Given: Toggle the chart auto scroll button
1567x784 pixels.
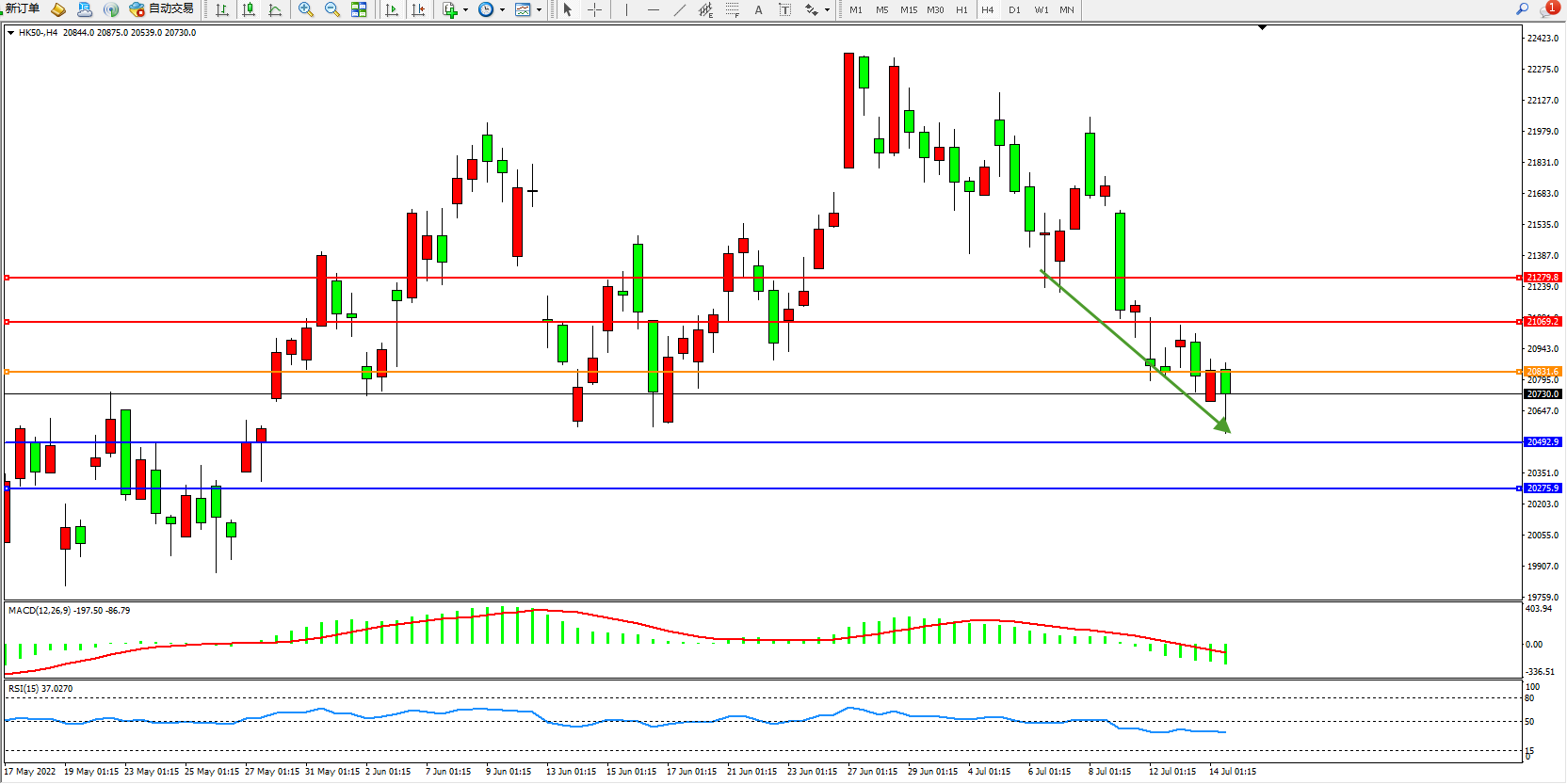Looking at the screenshot, I should 392,9.
